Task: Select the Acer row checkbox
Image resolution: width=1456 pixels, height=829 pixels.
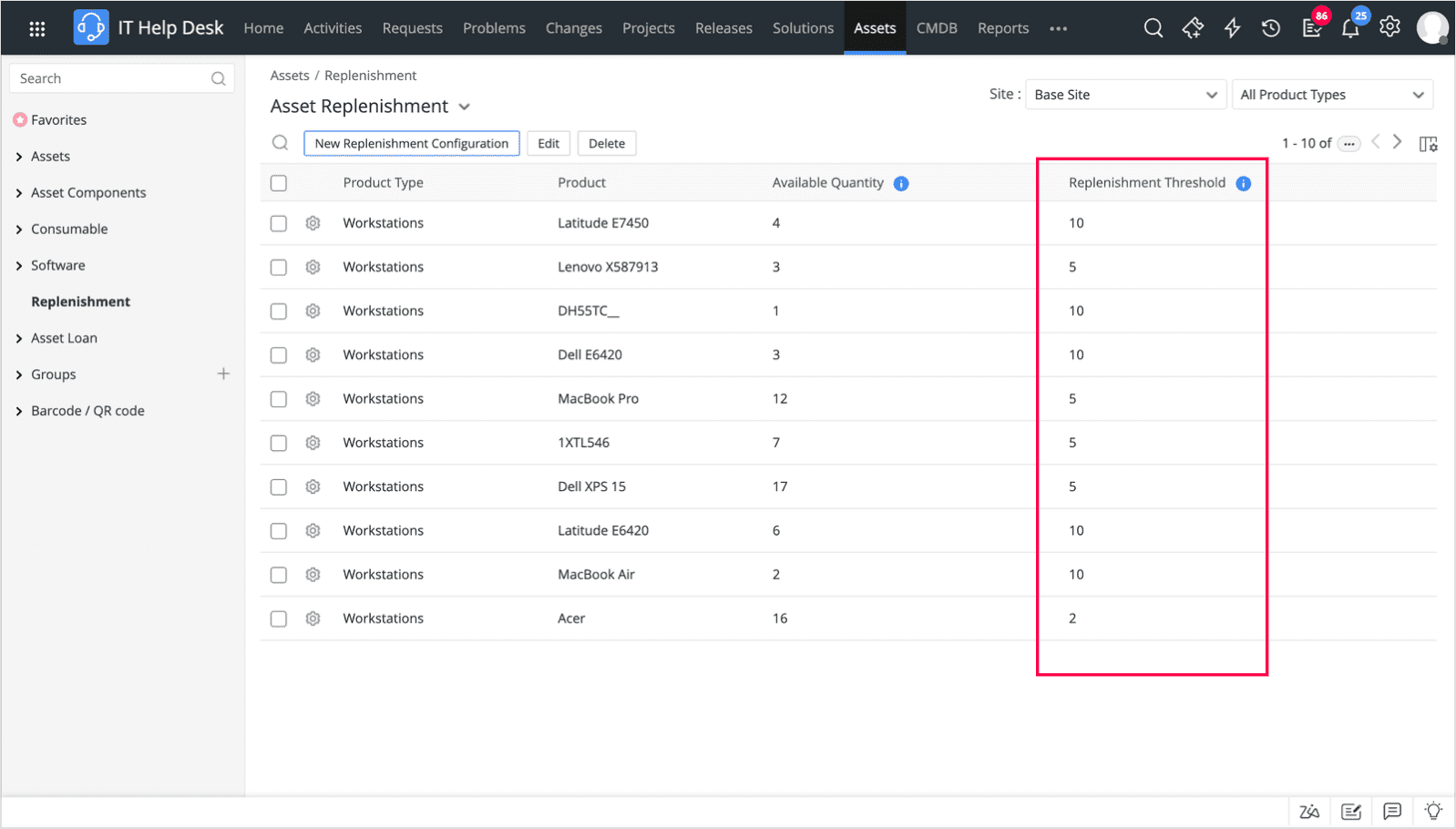Action: (279, 619)
